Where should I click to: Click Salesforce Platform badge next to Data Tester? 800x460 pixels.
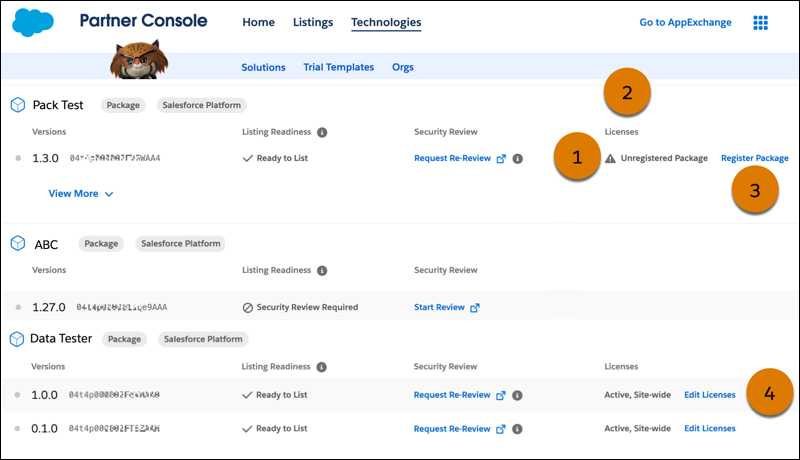(x=203, y=339)
